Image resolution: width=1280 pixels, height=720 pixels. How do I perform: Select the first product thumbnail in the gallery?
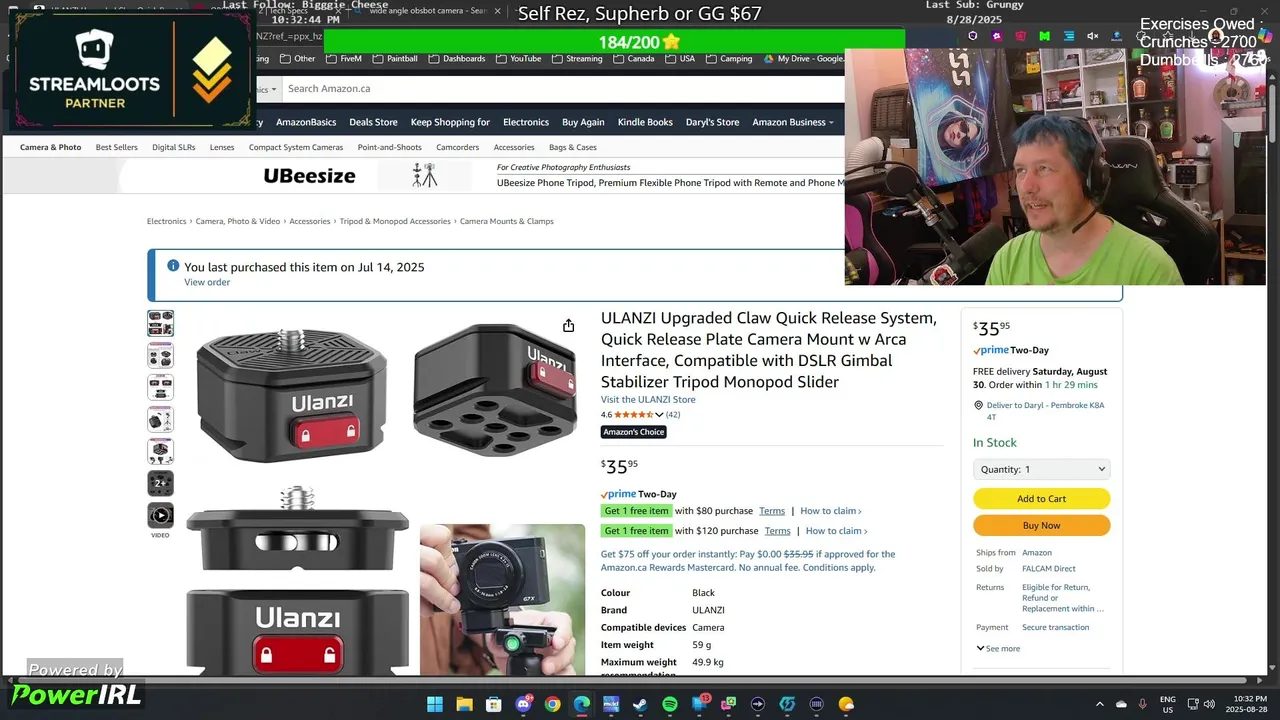[x=160, y=323]
